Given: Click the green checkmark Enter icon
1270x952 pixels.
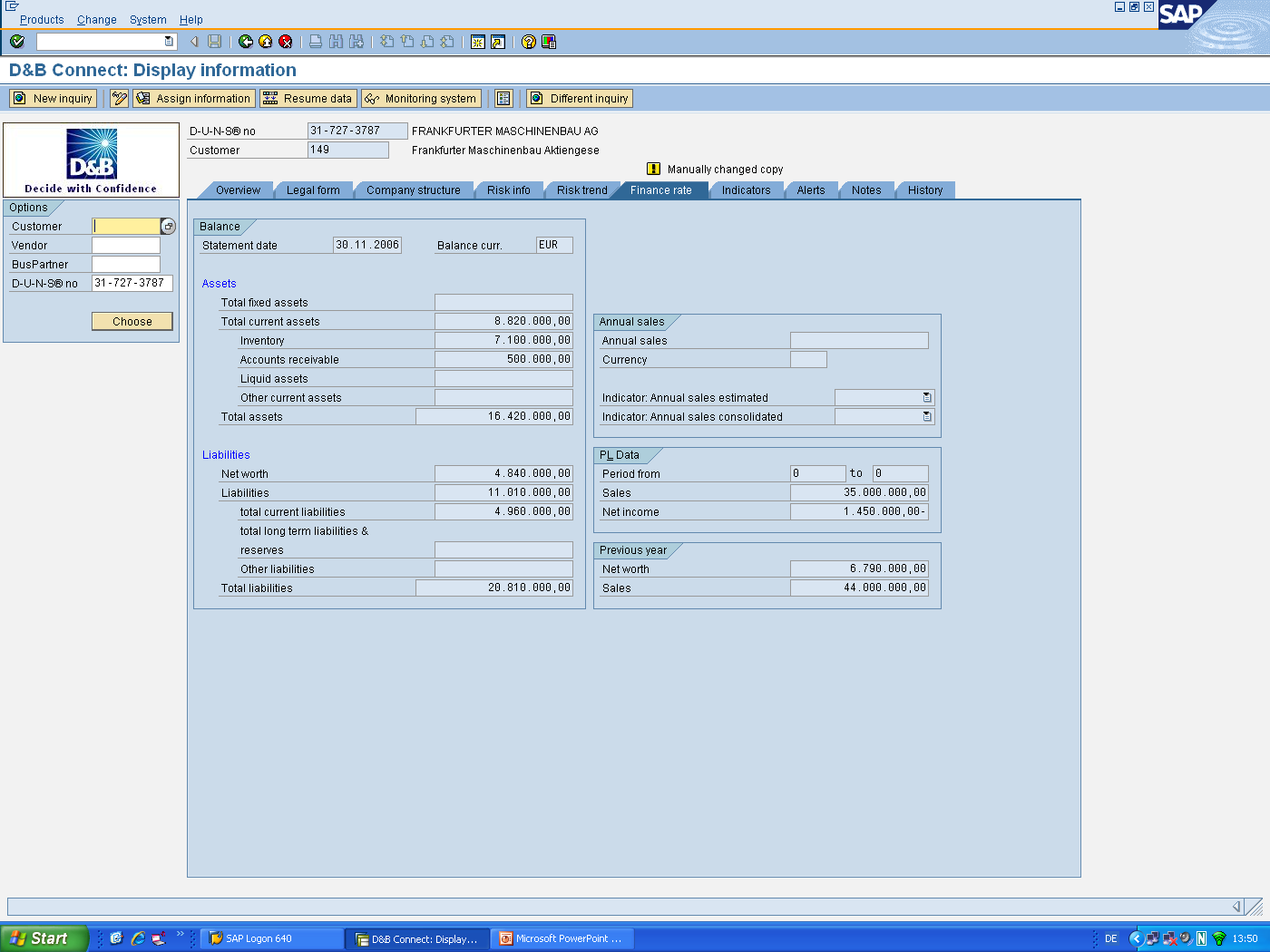Looking at the screenshot, I should point(17,42).
